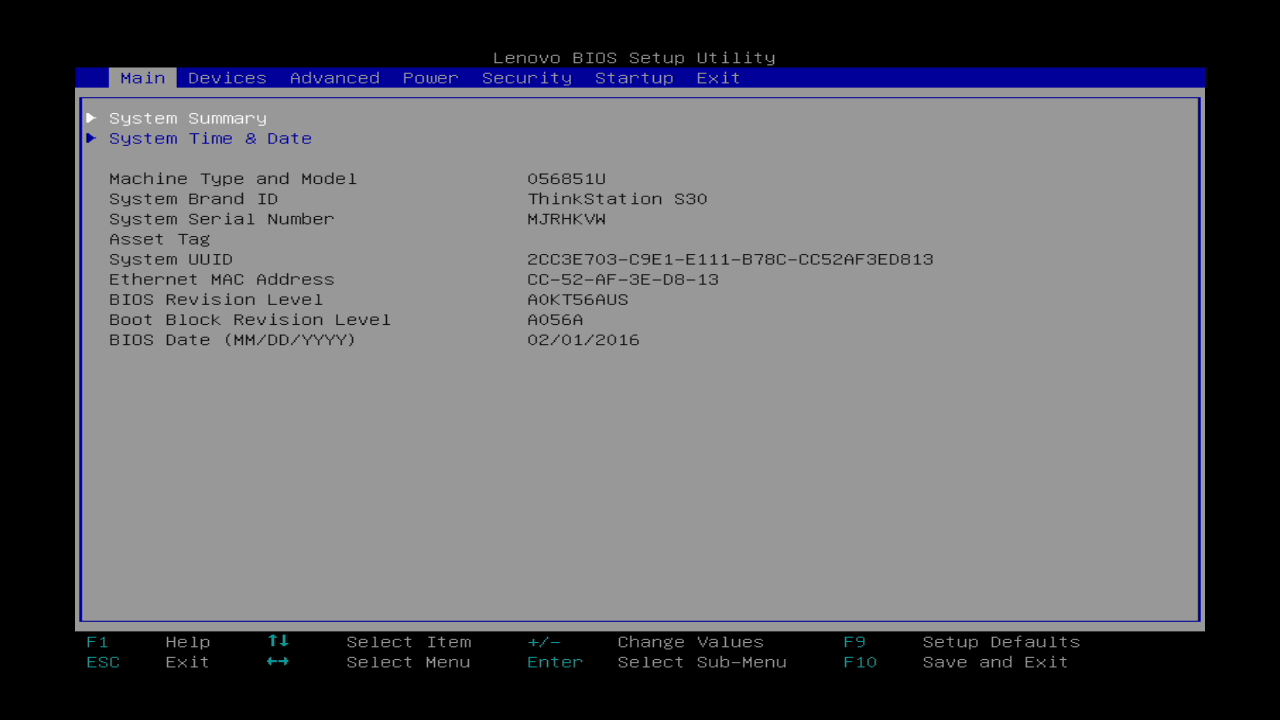Select the Exit tab
This screenshot has width=1280, height=720.
coord(719,78)
